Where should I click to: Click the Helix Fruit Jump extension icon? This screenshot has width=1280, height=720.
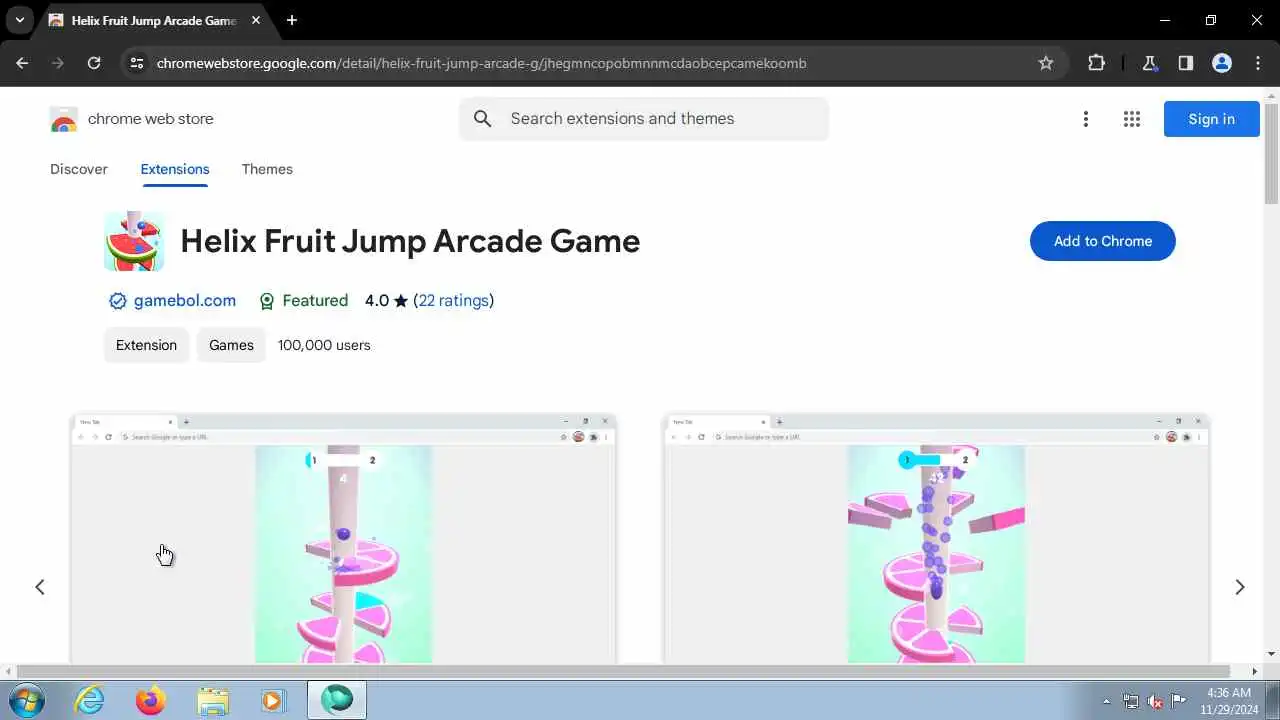tap(134, 241)
